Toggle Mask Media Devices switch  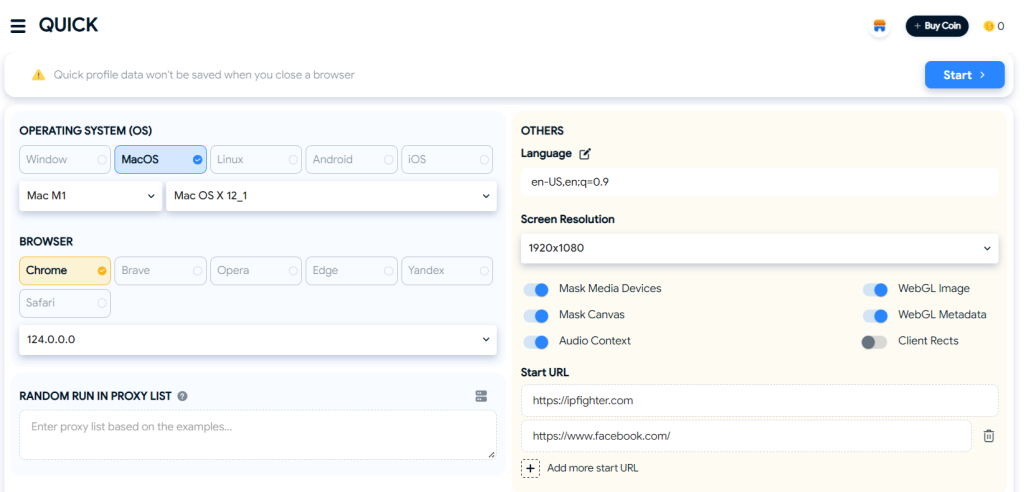click(x=537, y=289)
